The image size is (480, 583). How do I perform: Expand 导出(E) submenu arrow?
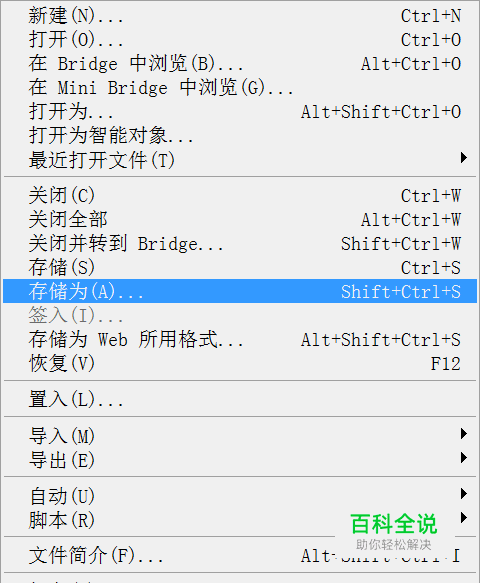tap(464, 458)
